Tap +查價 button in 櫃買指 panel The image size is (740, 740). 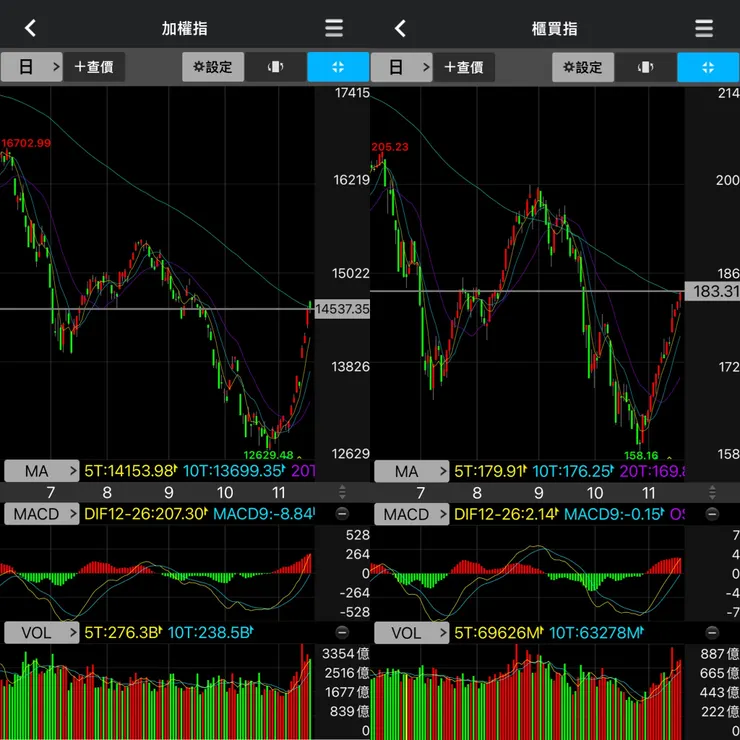coord(464,67)
